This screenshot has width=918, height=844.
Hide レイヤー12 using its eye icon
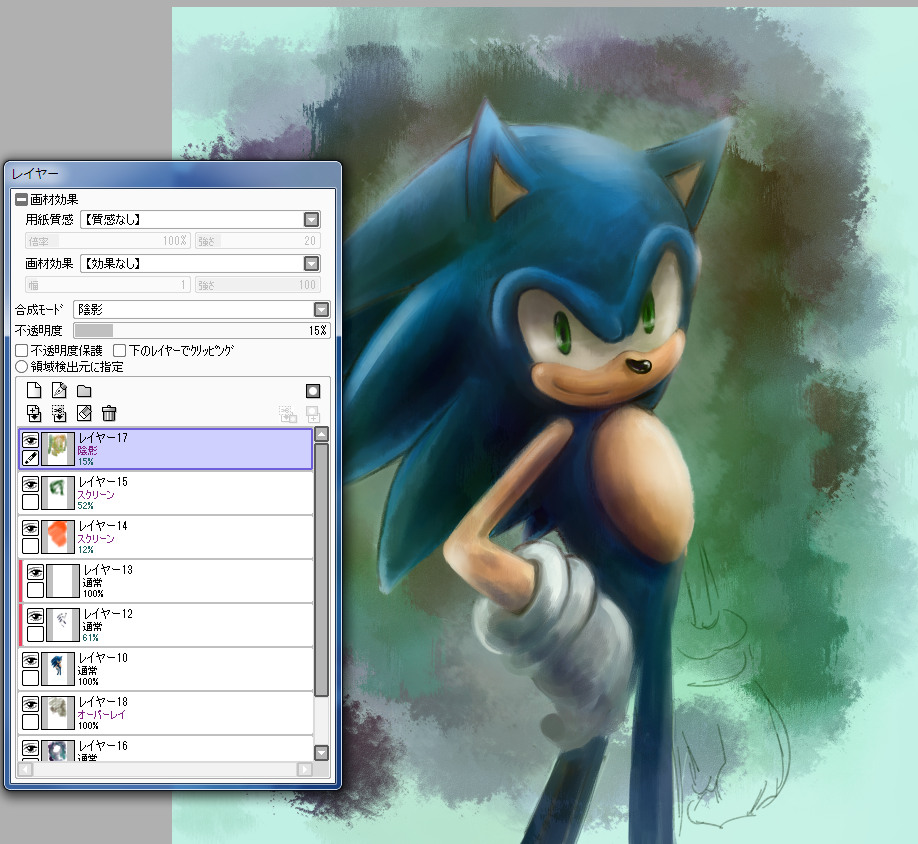[x=35, y=616]
